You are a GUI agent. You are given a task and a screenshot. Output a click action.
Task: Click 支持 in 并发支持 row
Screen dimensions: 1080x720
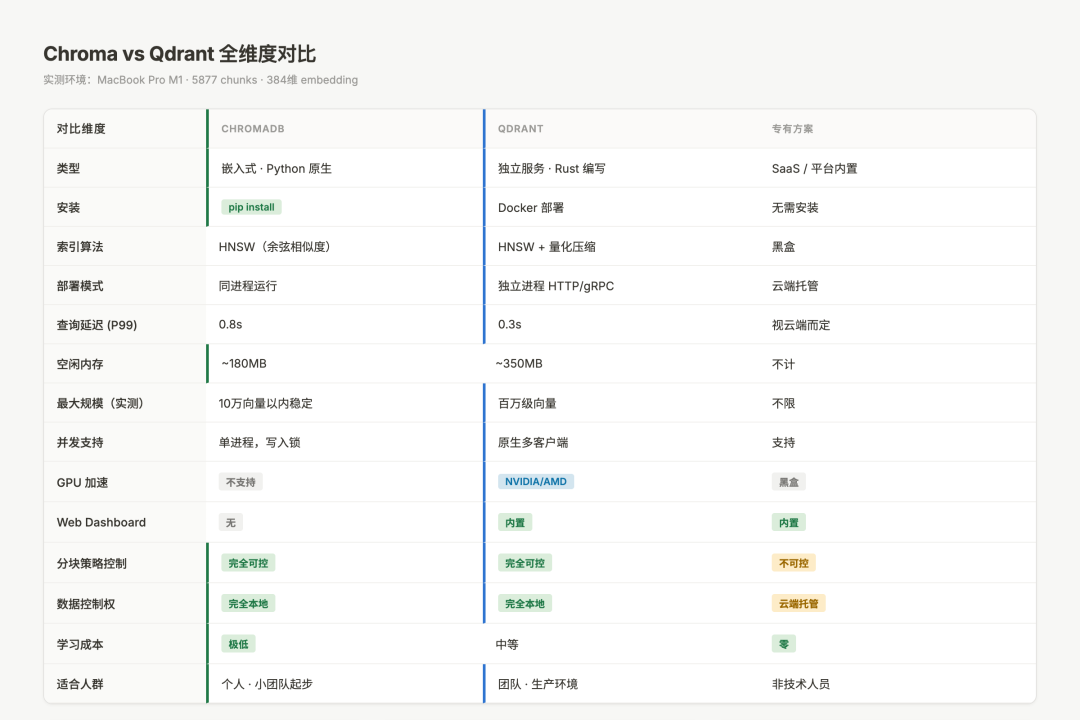coord(783,442)
